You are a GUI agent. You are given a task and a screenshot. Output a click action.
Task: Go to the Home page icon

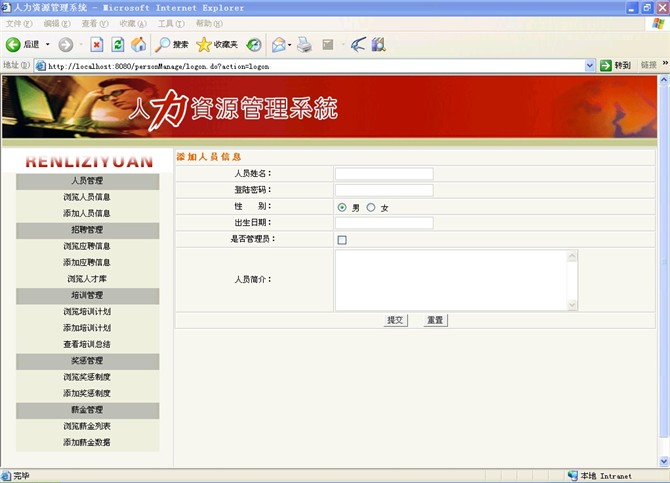pyautogui.click(x=138, y=44)
